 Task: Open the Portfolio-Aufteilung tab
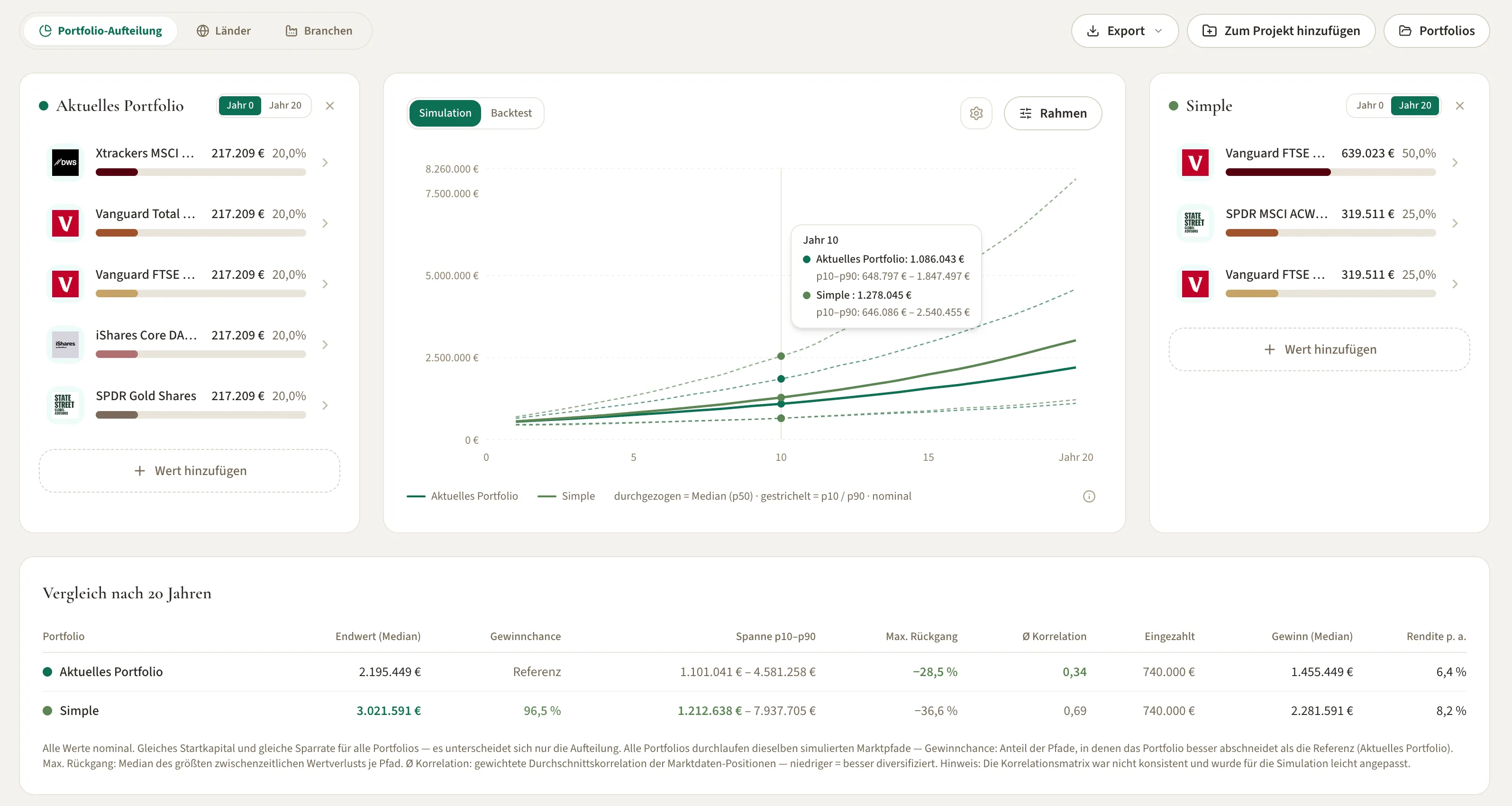point(100,31)
